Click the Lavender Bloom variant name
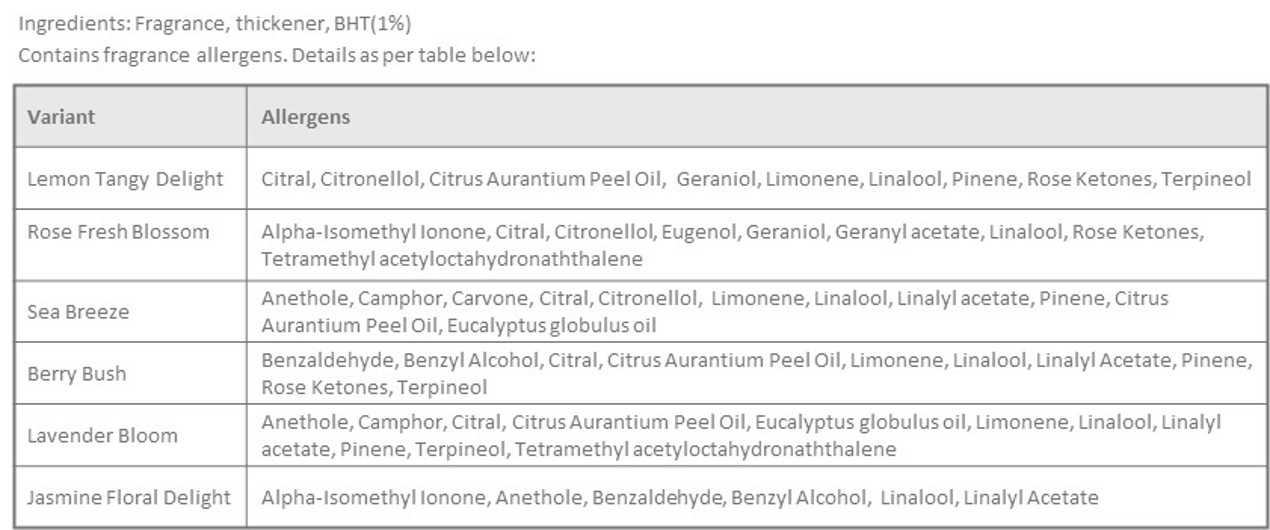This screenshot has height=530, width=1270. click(102, 436)
